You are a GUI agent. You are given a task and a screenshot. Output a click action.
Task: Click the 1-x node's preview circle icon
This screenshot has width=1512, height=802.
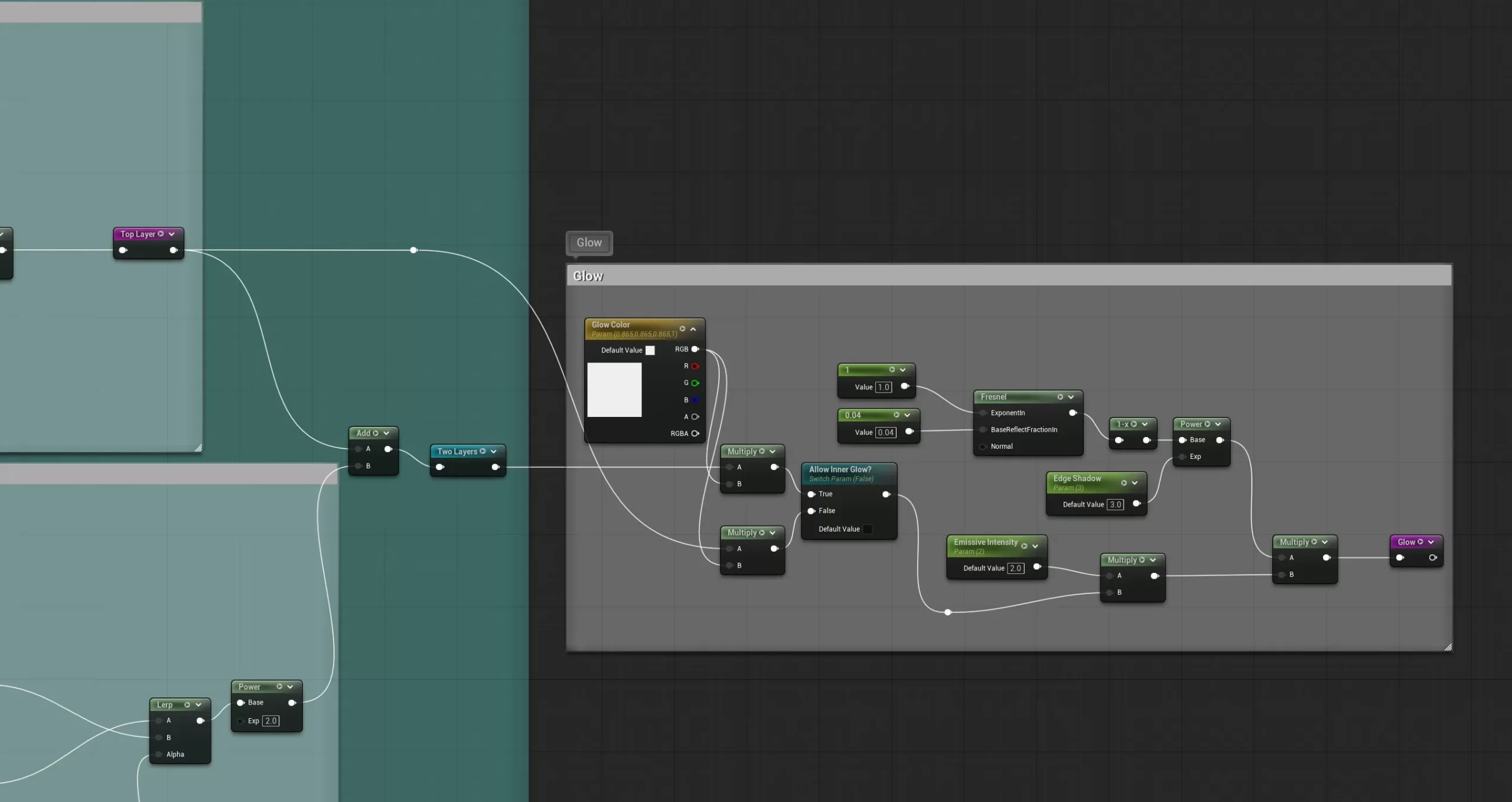[x=1133, y=424]
